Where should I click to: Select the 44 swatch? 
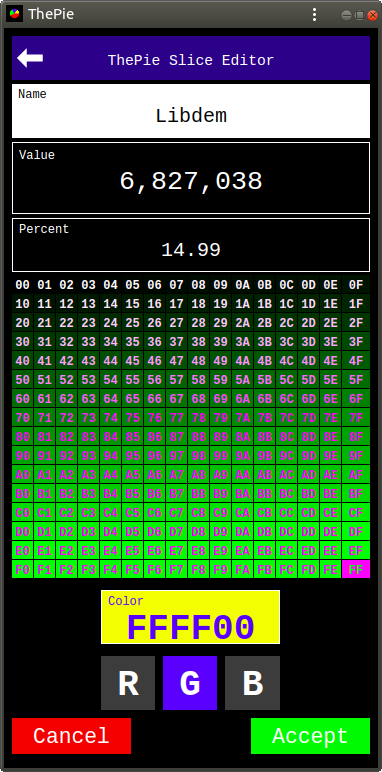(x=110, y=361)
